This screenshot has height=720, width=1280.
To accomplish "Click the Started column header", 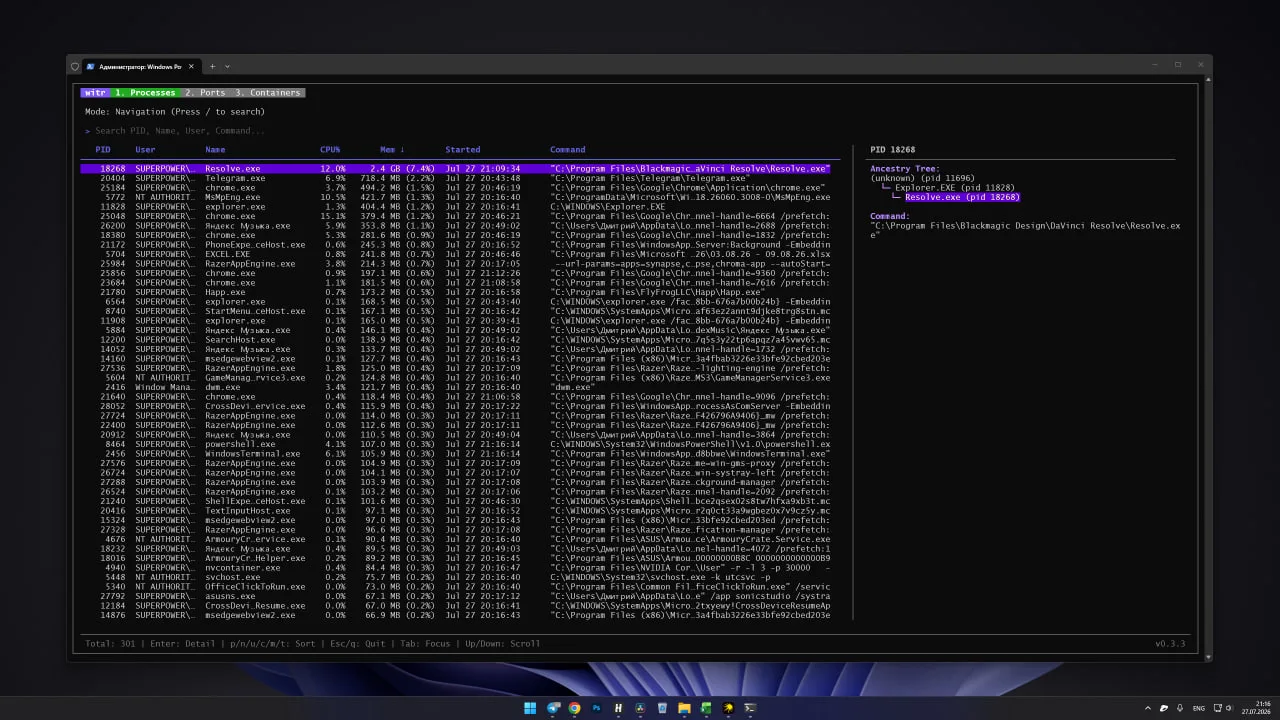I will click(463, 150).
